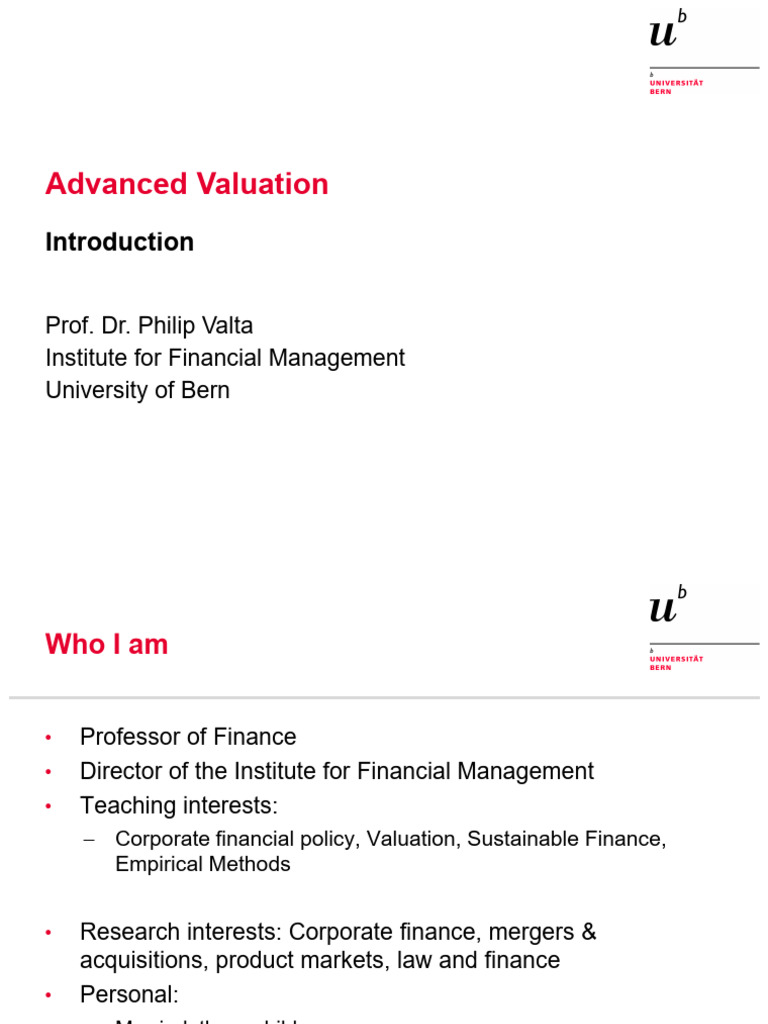
Task: Click the name "Prof. Dr. Philip Valta"
Action: click(149, 326)
